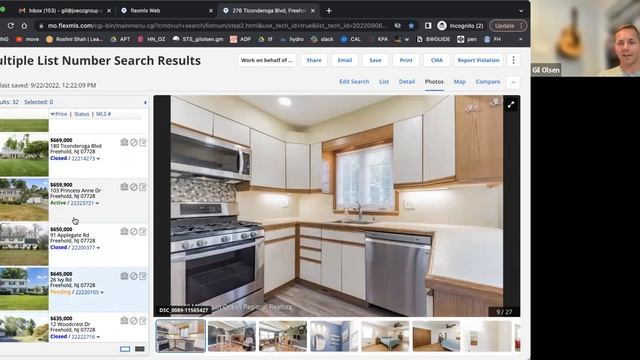Viewport: 640px width, 360px height.
Task: Click the browser address bar URL
Action: [216, 26]
